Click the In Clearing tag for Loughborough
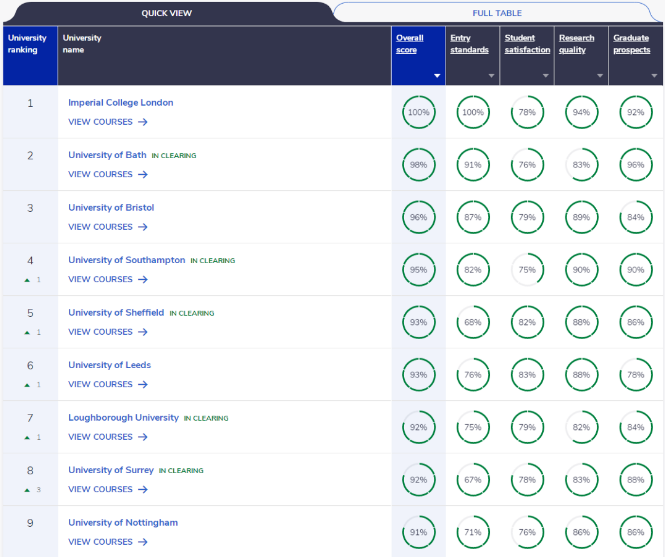 pyautogui.click(x=206, y=418)
